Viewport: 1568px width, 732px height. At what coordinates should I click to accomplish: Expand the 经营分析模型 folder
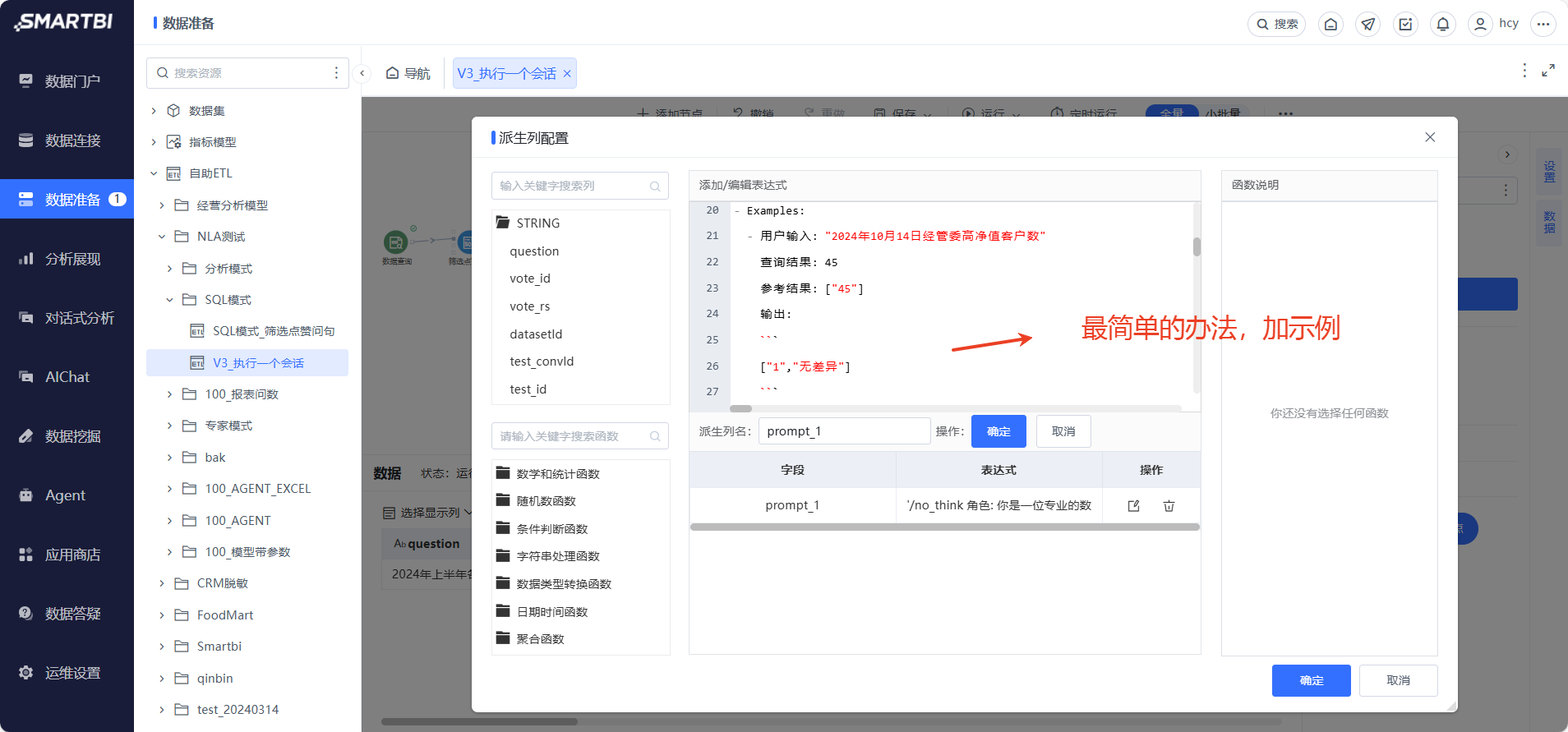(162, 205)
